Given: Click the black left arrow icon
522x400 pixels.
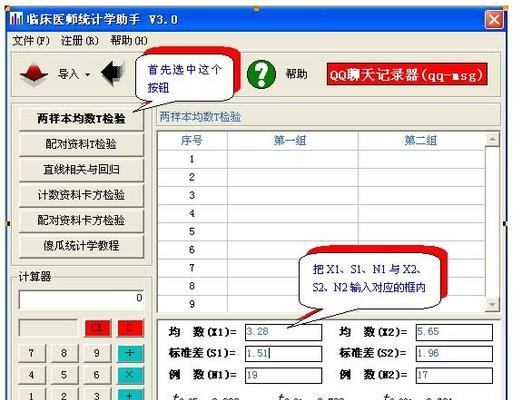Looking at the screenshot, I should (113, 73).
